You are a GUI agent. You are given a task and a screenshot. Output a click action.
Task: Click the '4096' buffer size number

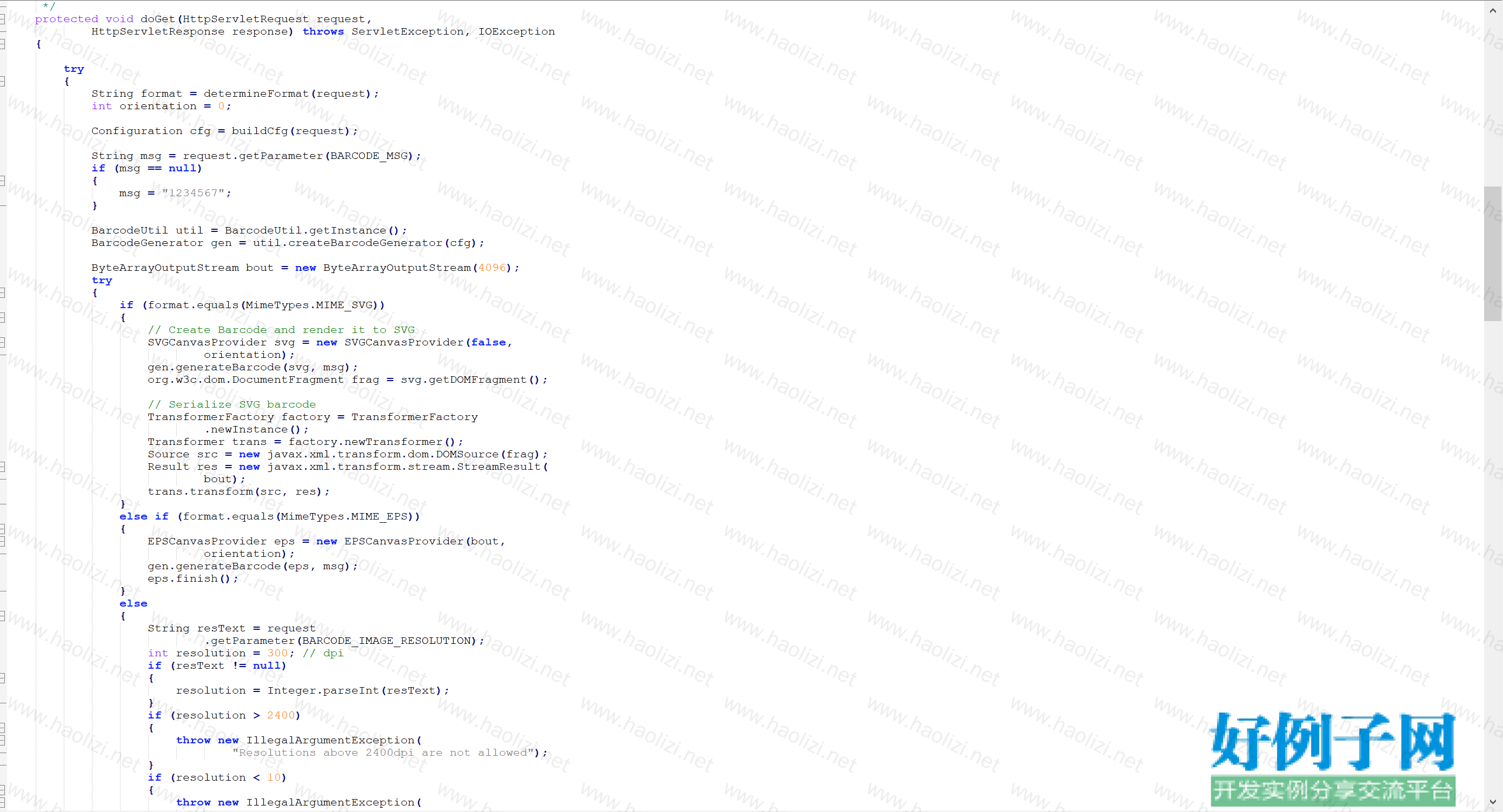point(492,268)
